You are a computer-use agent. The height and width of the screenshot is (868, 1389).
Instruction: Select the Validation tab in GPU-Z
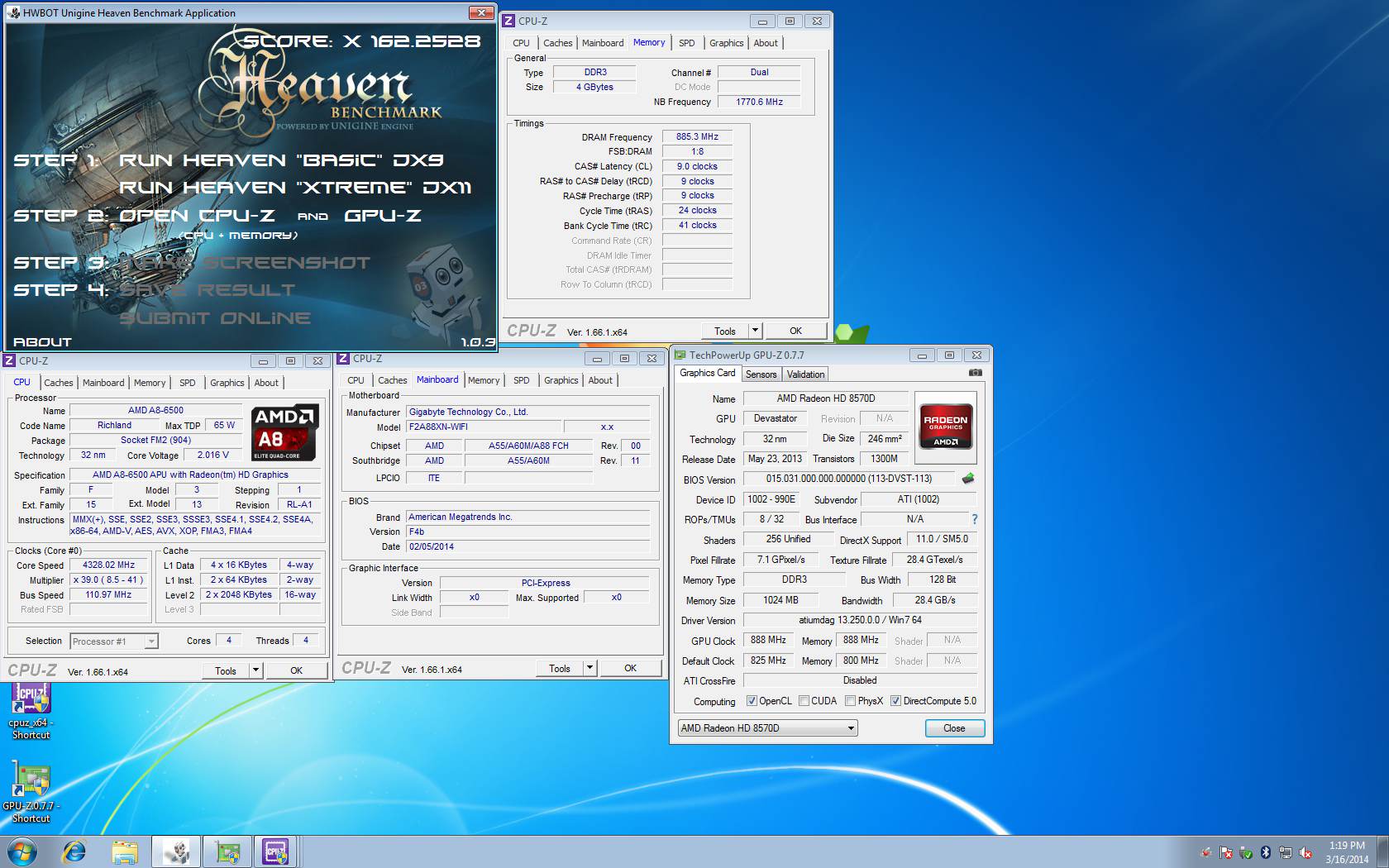[805, 374]
